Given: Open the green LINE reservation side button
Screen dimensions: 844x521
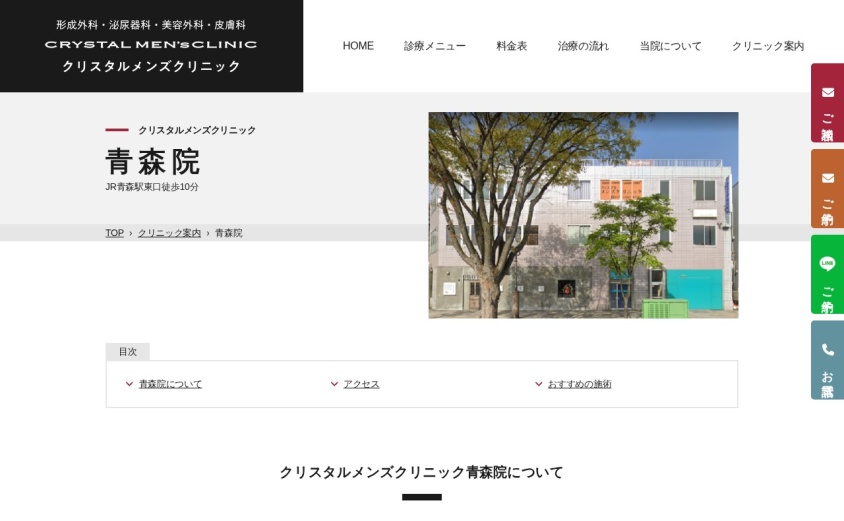Looking at the screenshot, I should point(827,274).
